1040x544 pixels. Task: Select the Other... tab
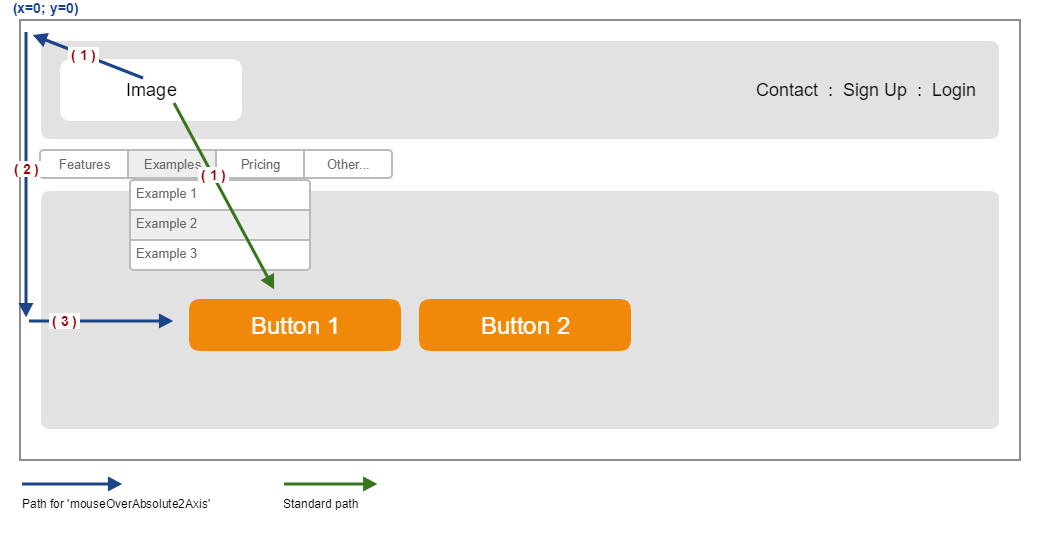coord(348,164)
